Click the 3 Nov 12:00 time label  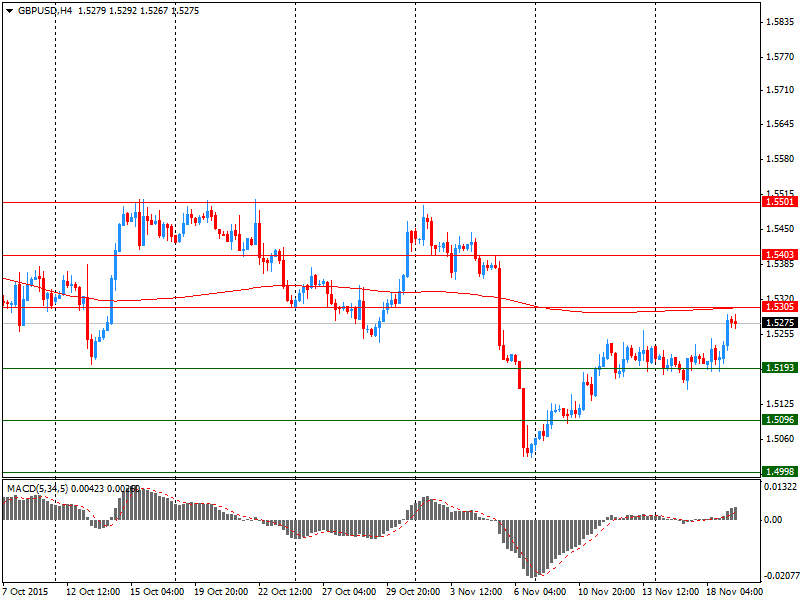[x=477, y=592]
